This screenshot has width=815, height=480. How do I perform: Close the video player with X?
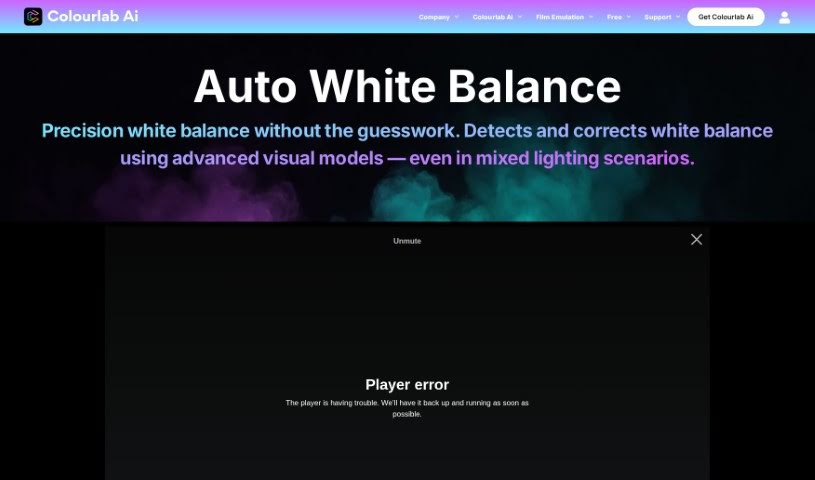696,239
